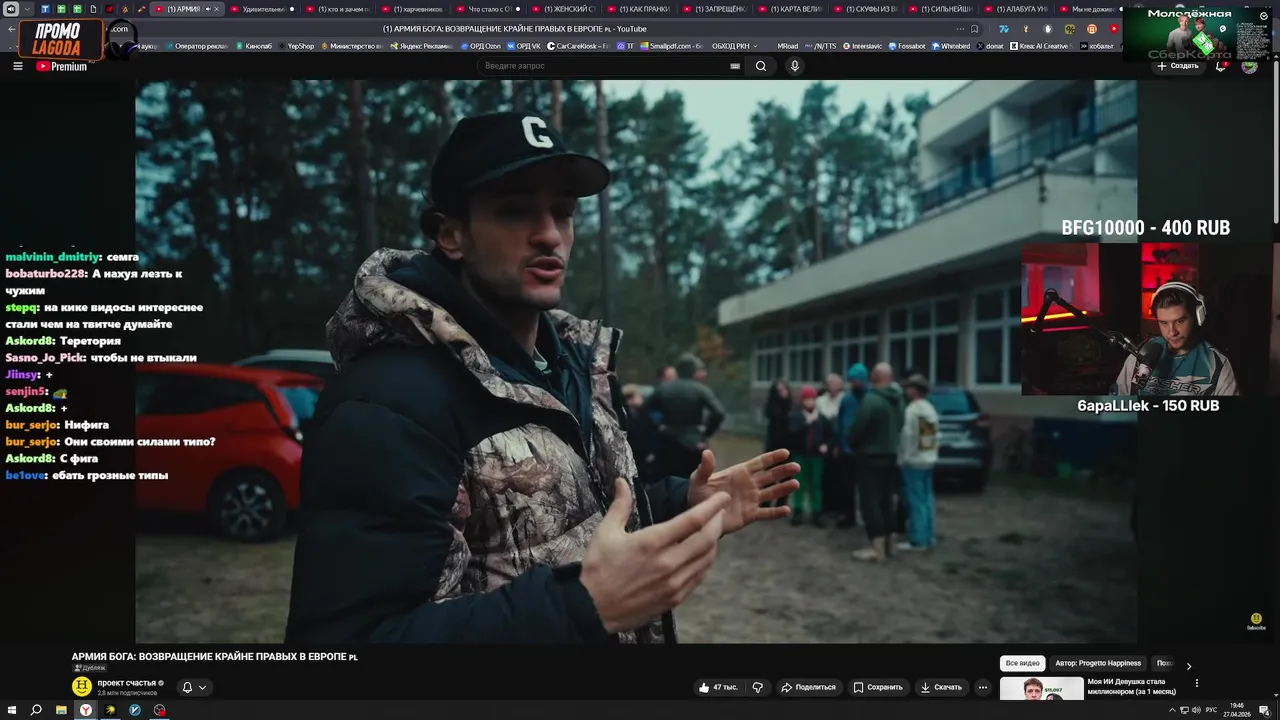Open the on-screen keyboard in search box
The height and width of the screenshot is (720, 1280).
click(735, 66)
